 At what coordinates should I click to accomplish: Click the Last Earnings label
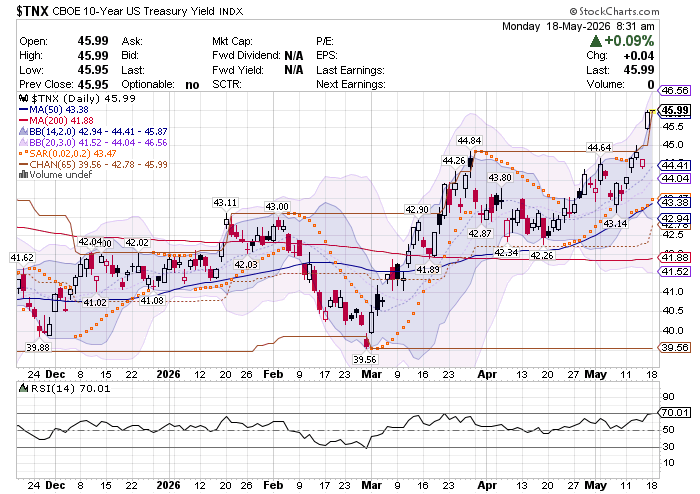click(350, 70)
